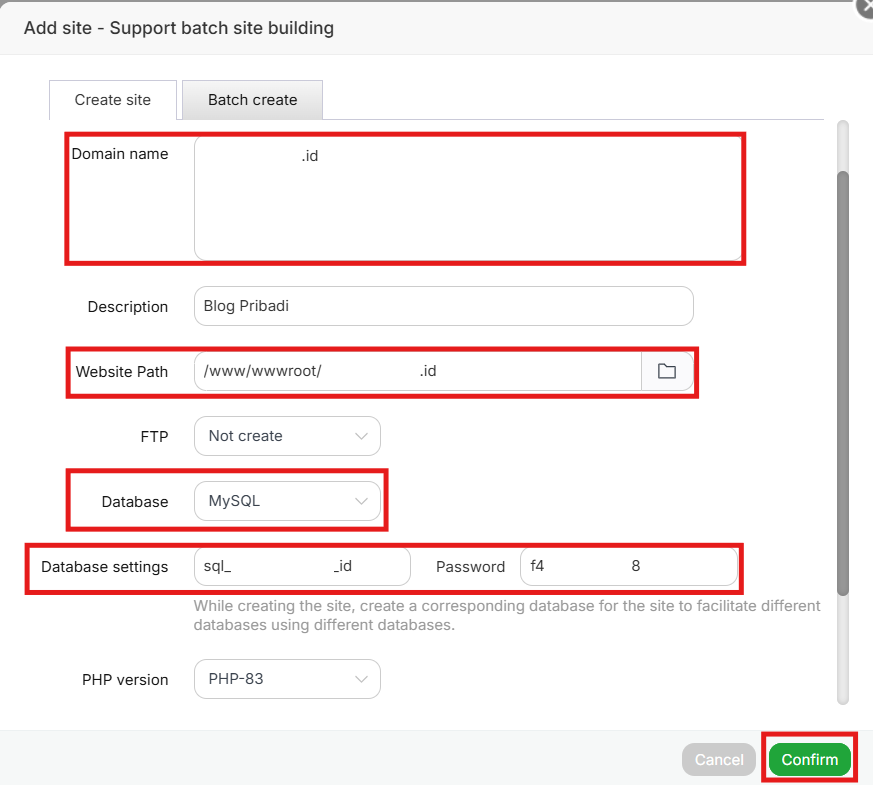Select the Create site tab
Viewport: 873px width, 785px height.
112,100
